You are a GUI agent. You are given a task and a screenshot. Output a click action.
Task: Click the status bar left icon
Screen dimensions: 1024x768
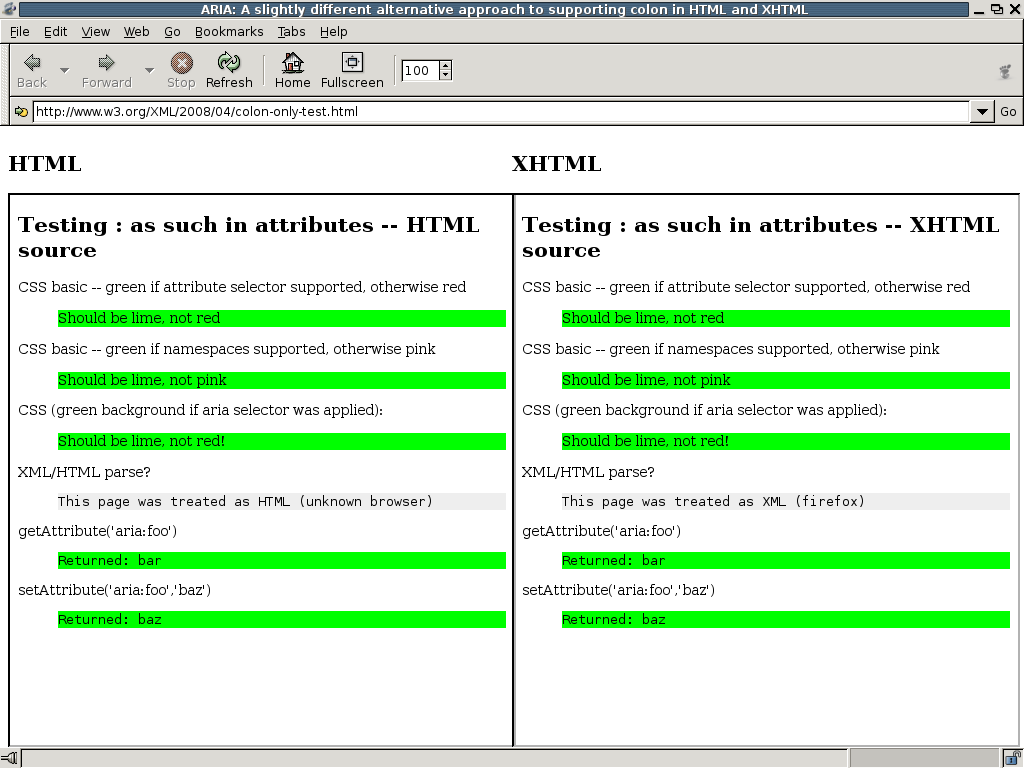(x=9, y=758)
